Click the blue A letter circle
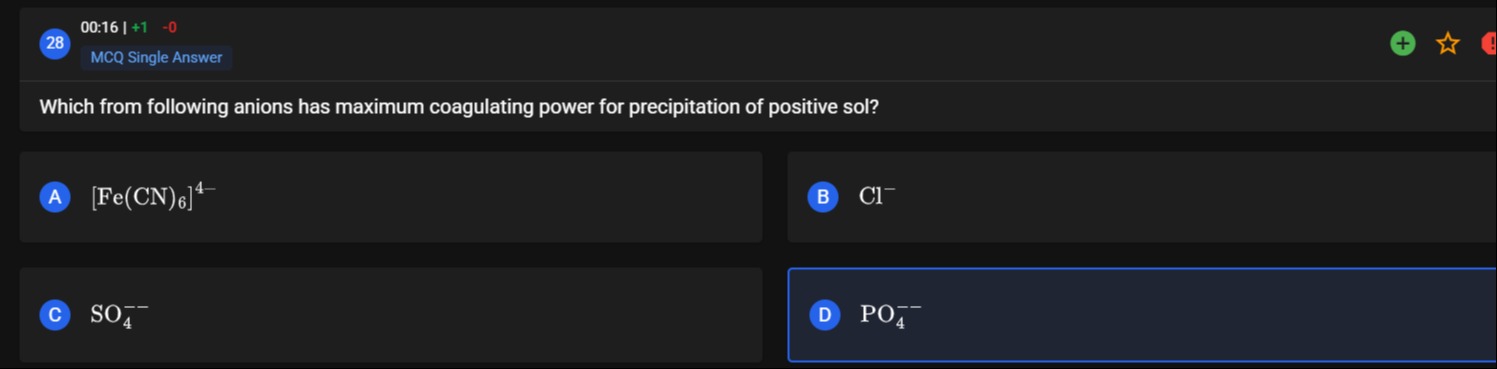Viewport: 1497px width, 369px height. click(x=55, y=197)
